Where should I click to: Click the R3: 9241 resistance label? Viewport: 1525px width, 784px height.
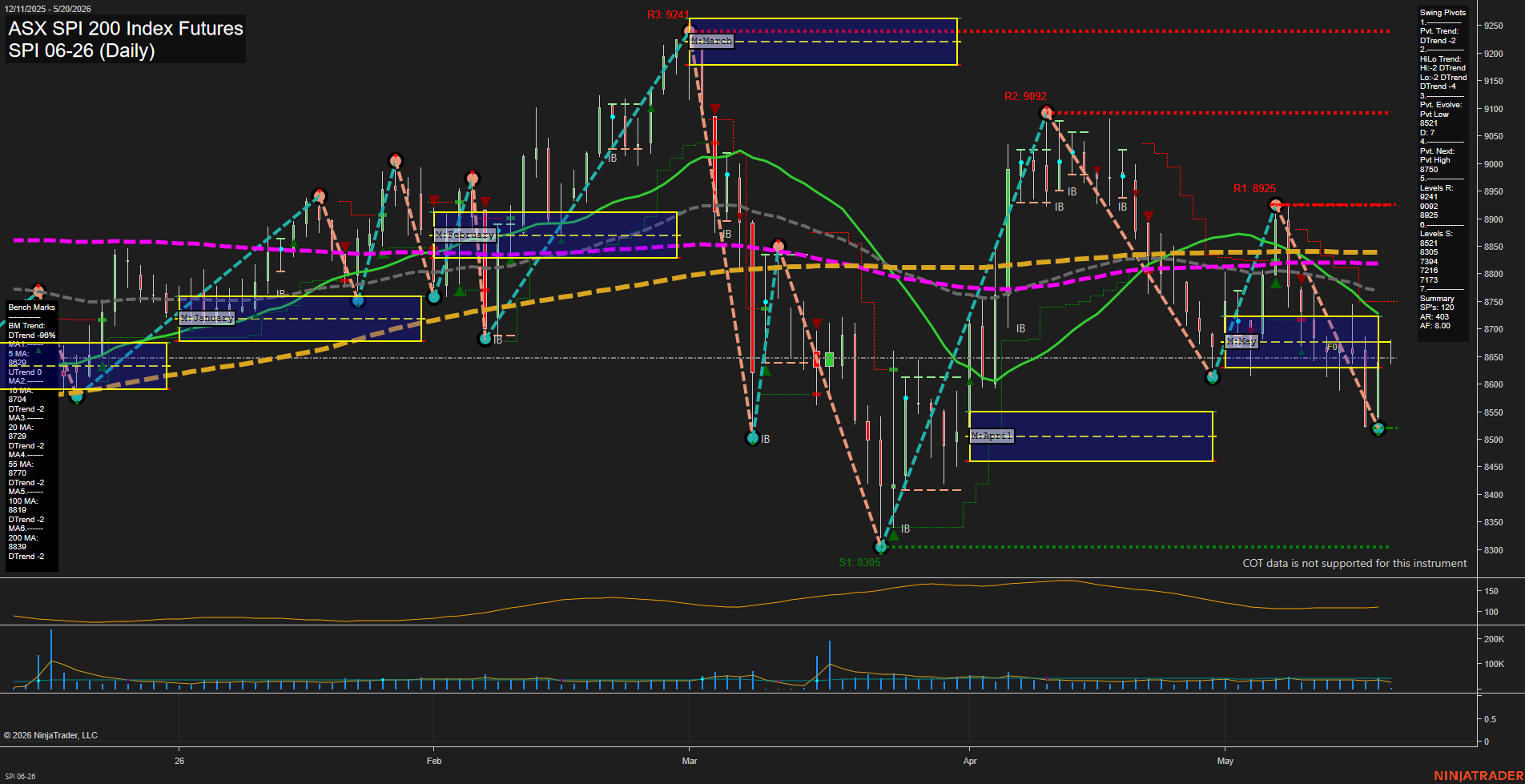pyautogui.click(x=668, y=14)
